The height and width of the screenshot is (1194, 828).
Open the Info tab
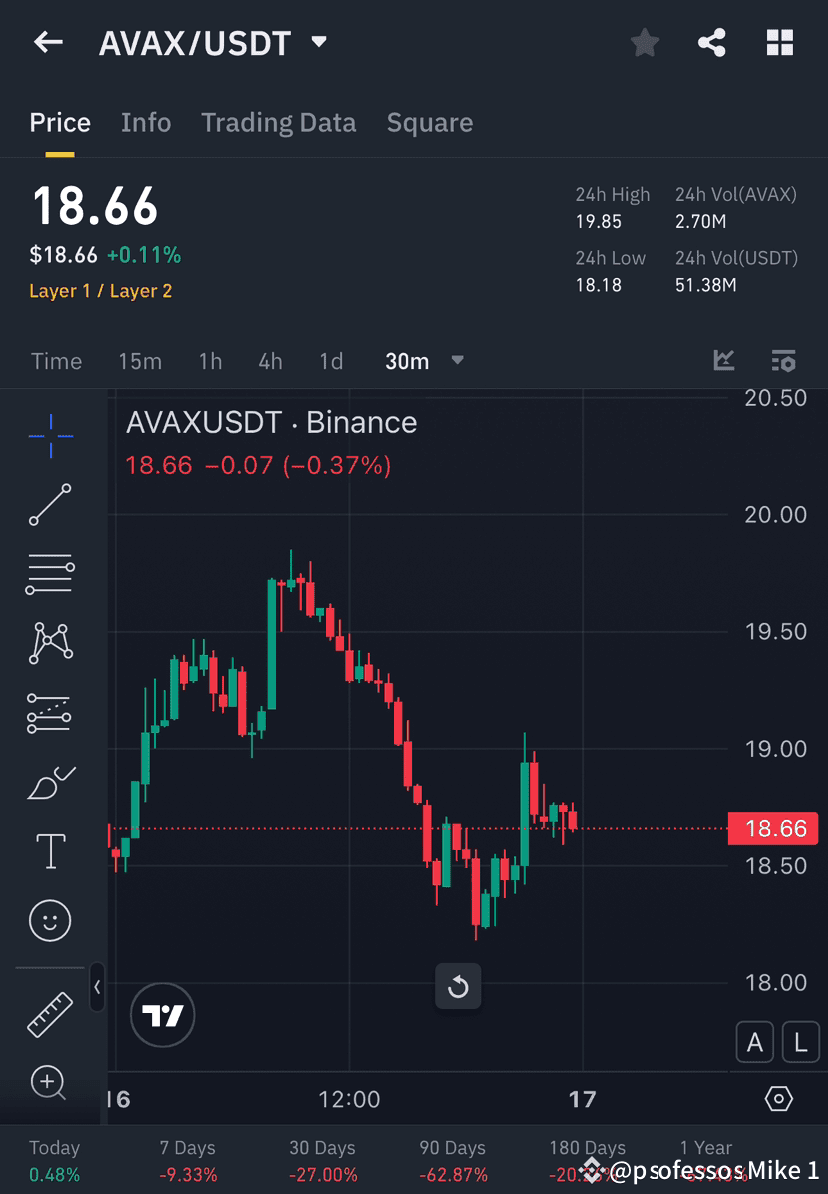pos(146,122)
